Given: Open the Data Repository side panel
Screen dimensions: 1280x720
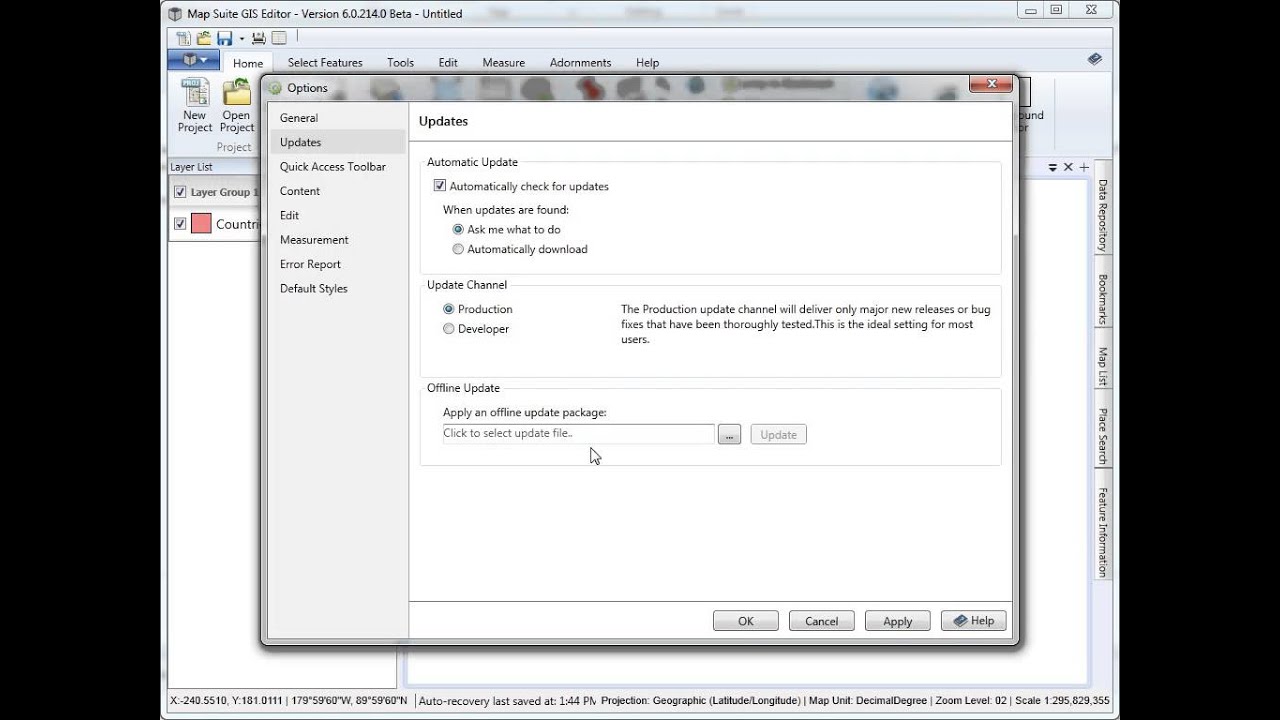Looking at the screenshot, I should (1103, 214).
